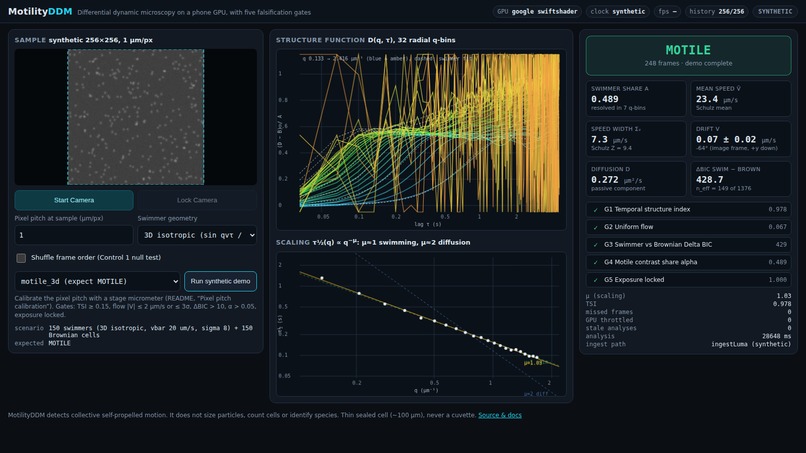The height and width of the screenshot is (453, 806).
Task: Open the Swimmer geometry dropdown
Action: click(x=197, y=235)
